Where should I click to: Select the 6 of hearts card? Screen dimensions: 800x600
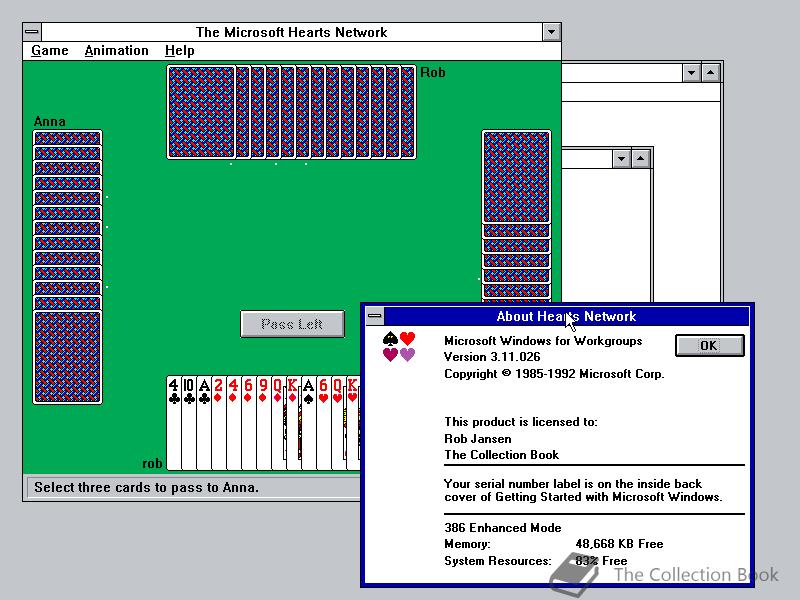click(x=323, y=422)
